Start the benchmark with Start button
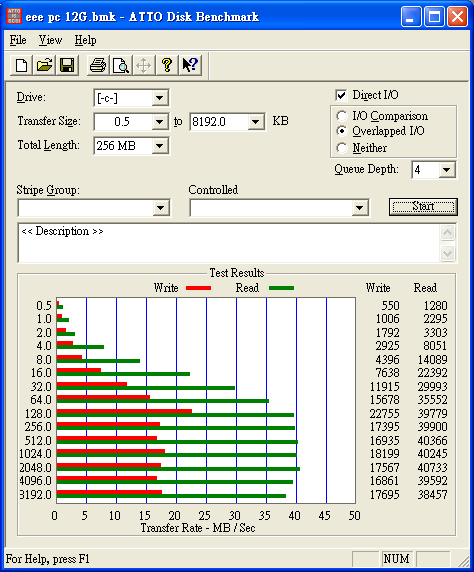The image size is (474, 572). pos(423,207)
